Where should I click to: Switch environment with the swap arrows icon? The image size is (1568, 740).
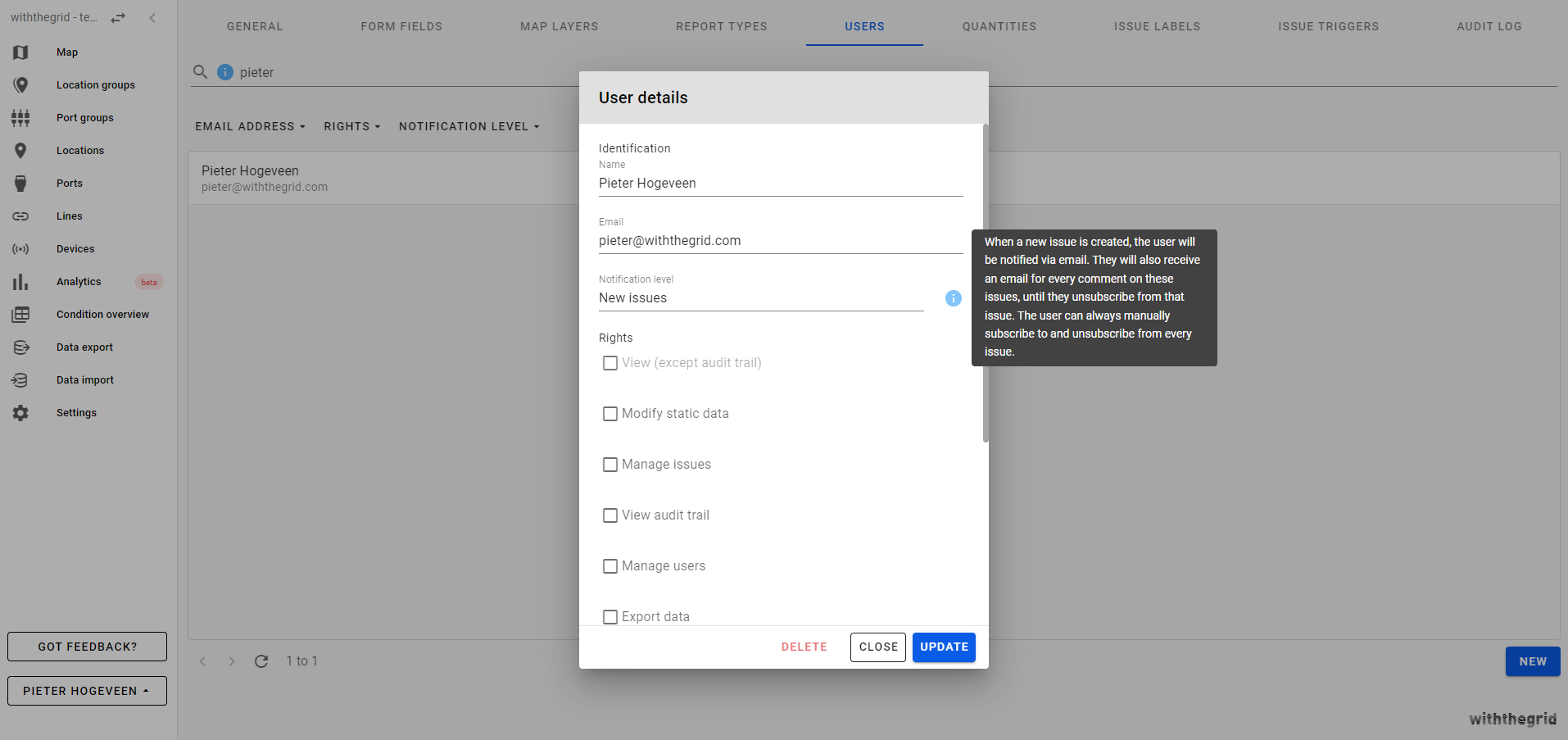click(119, 18)
